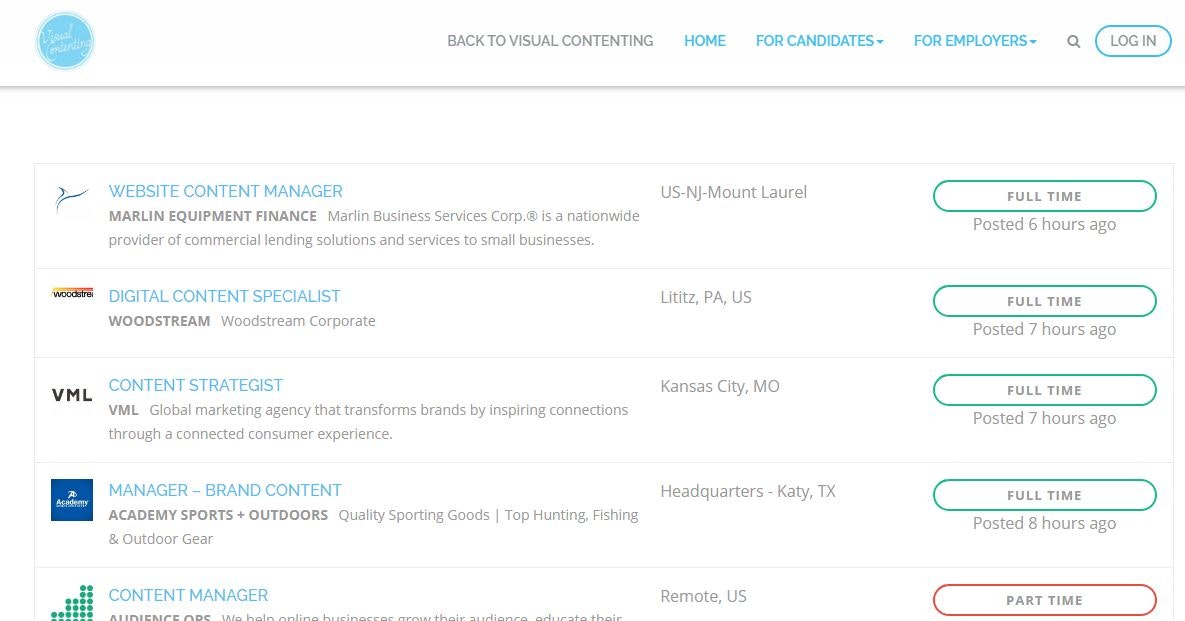Click the CONTENT STRATEGIST job title
Screen dimensions: 1185x621
(196, 385)
